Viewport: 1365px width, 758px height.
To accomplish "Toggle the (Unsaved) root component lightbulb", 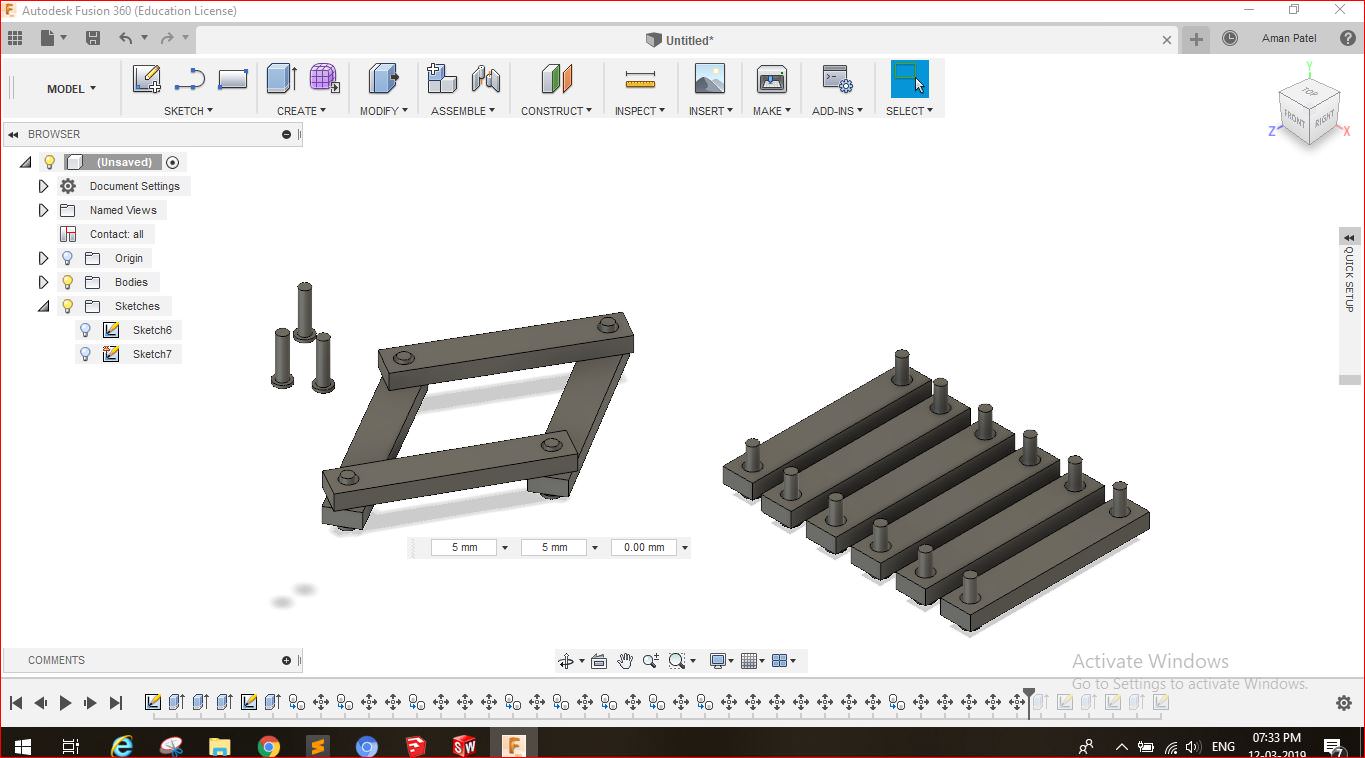I will [49, 162].
